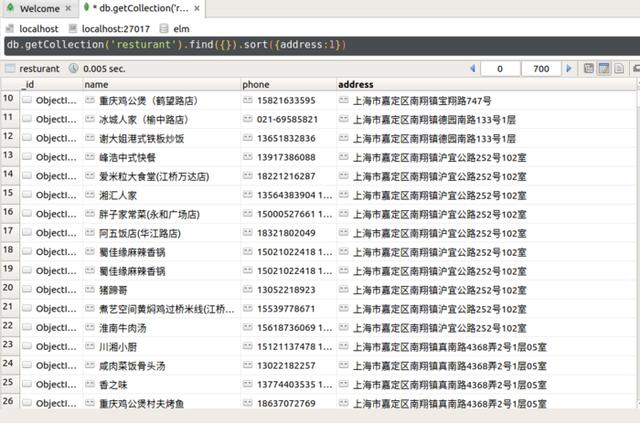The image size is (640, 423).
Task: Click the name cell 川湘小厨
Action: 162,347
